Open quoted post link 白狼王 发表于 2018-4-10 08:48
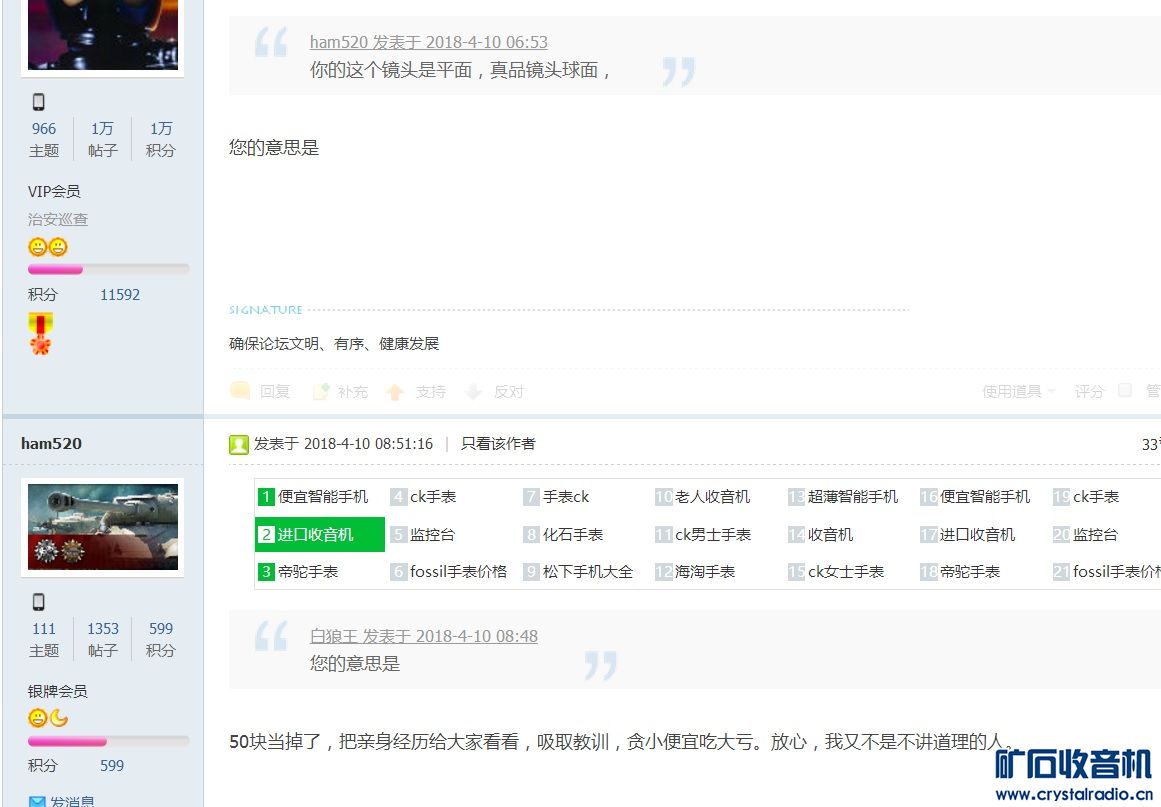Viewport: 1161px width, 807px height. point(424,636)
